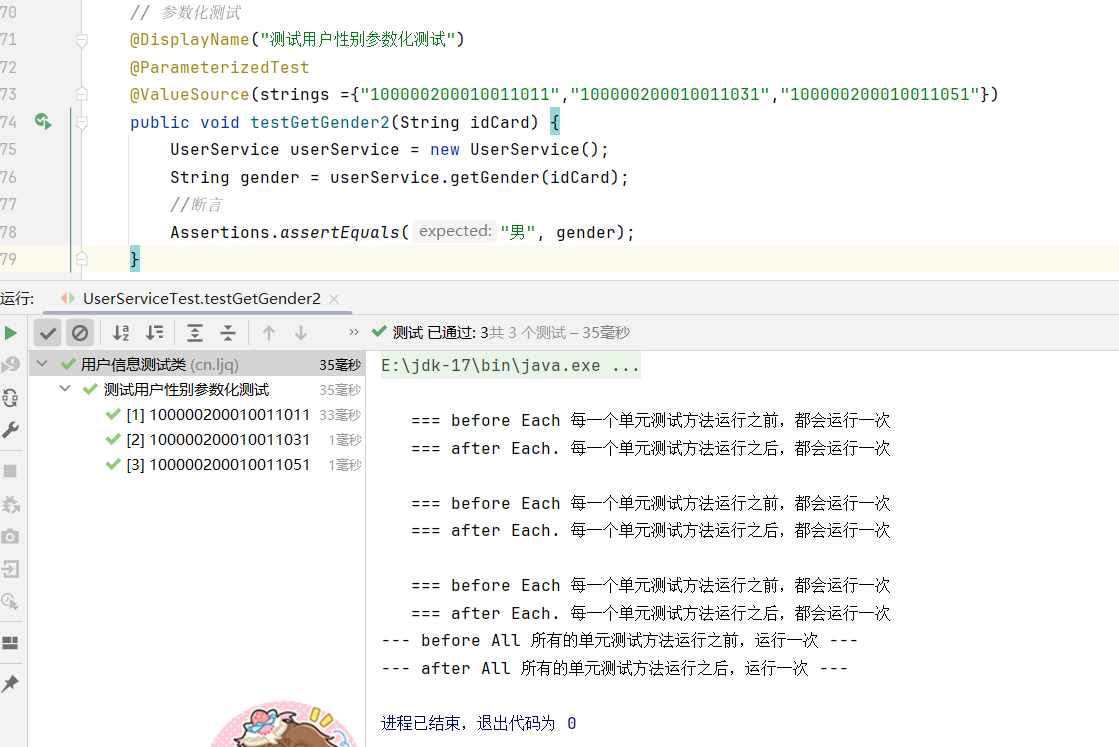Click testGetGender2 method name in editor
The image size is (1119, 747).
coord(320,122)
